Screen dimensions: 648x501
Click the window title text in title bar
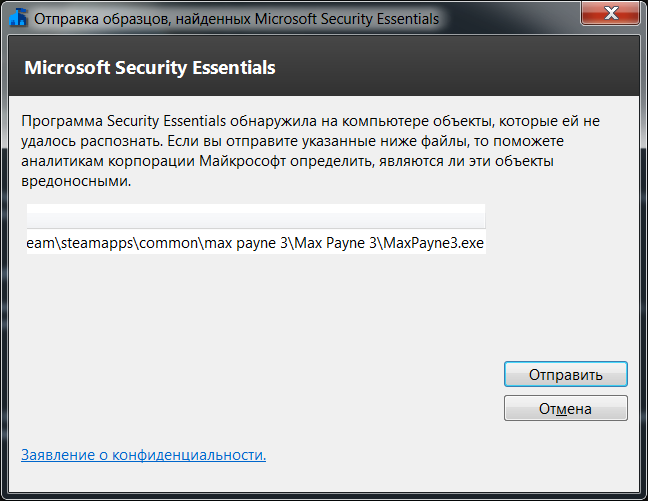[236, 19]
